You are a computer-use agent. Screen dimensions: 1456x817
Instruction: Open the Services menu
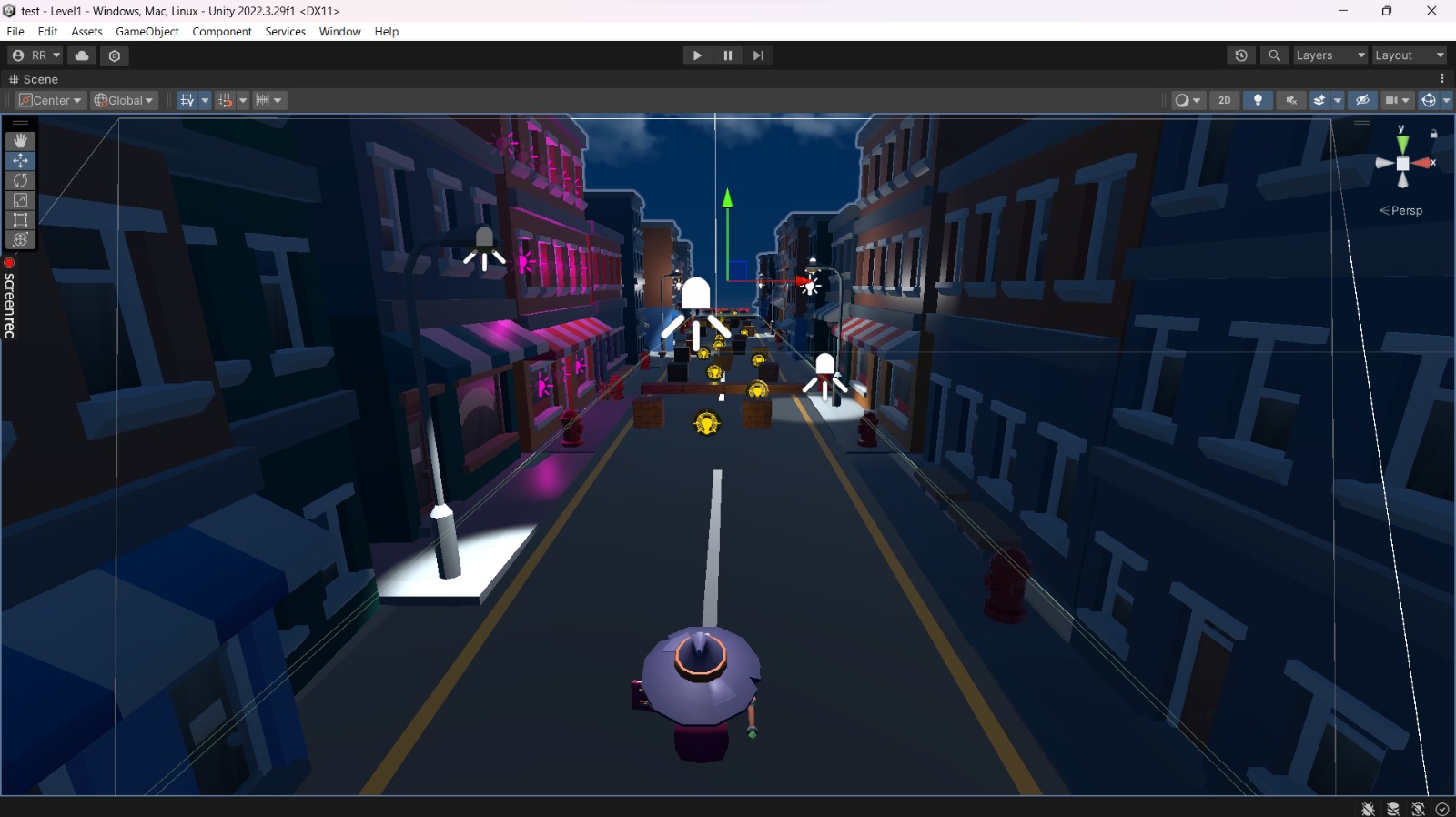tap(285, 31)
